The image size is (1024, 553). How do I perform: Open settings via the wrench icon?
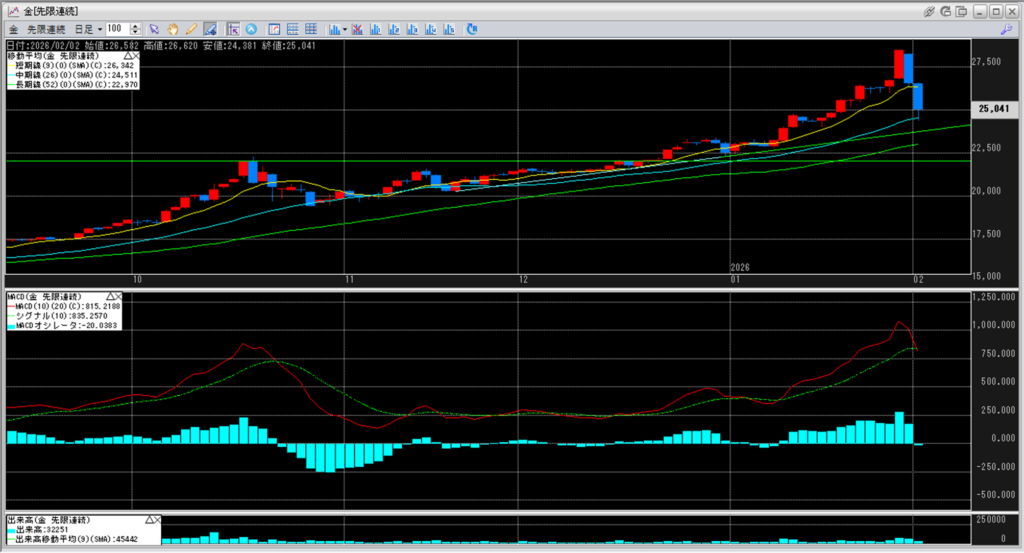coord(1006,30)
